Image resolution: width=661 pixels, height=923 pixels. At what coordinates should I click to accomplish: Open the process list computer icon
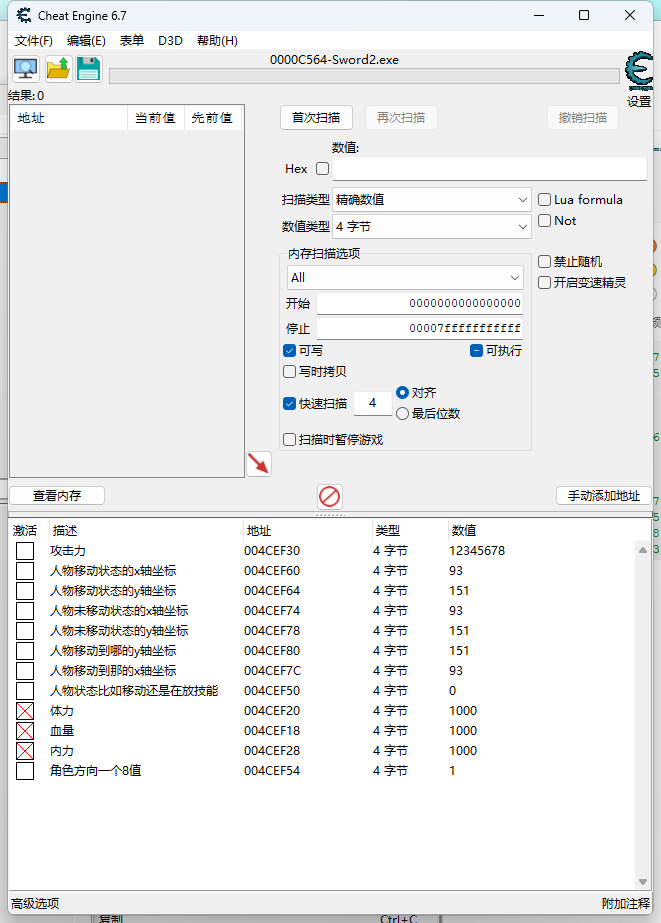coord(26,69)
